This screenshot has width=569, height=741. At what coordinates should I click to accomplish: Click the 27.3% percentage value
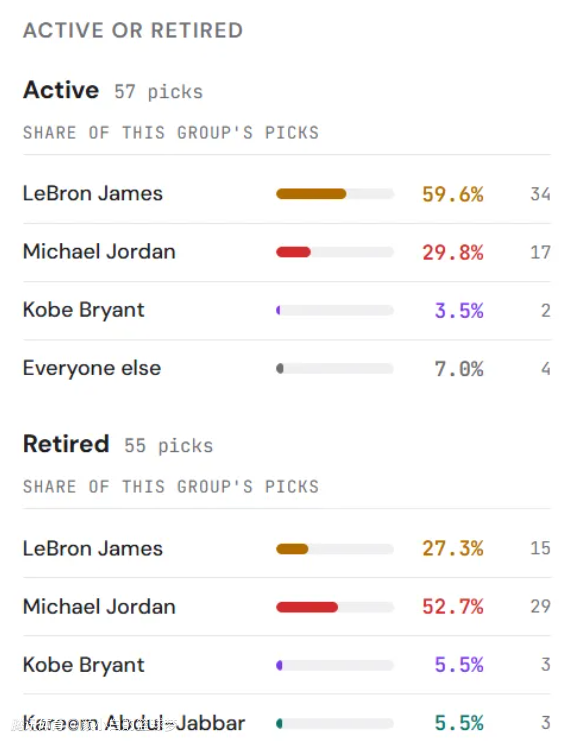[x=453, y=549]
